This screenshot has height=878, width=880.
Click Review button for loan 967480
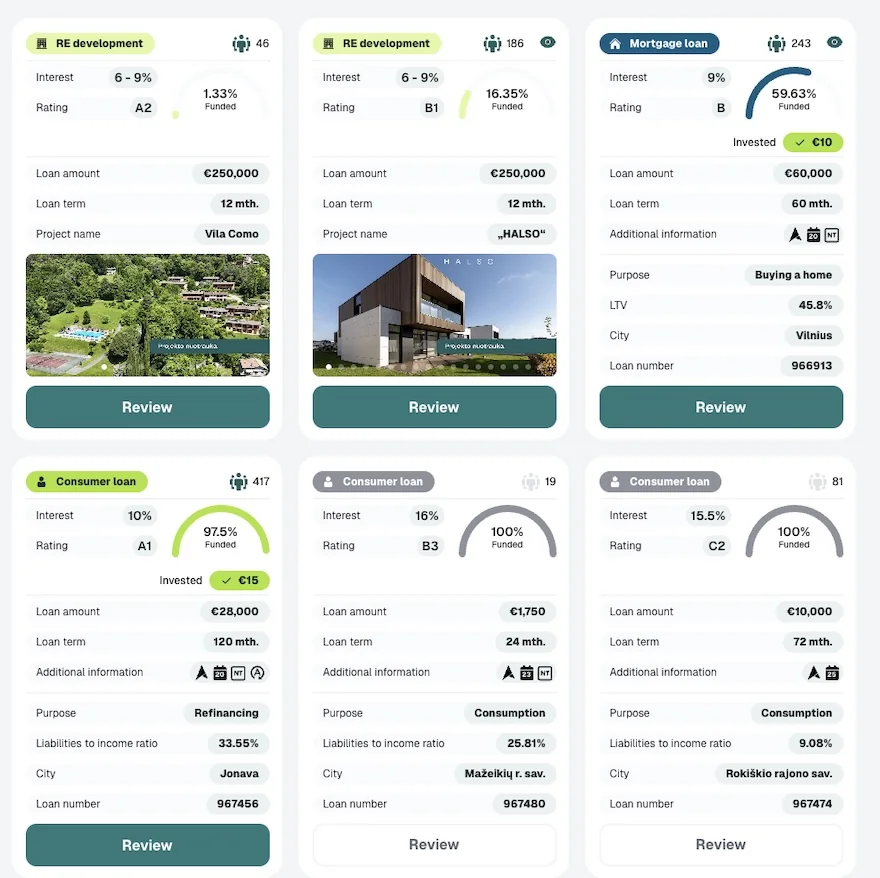(x=434, y=844)
